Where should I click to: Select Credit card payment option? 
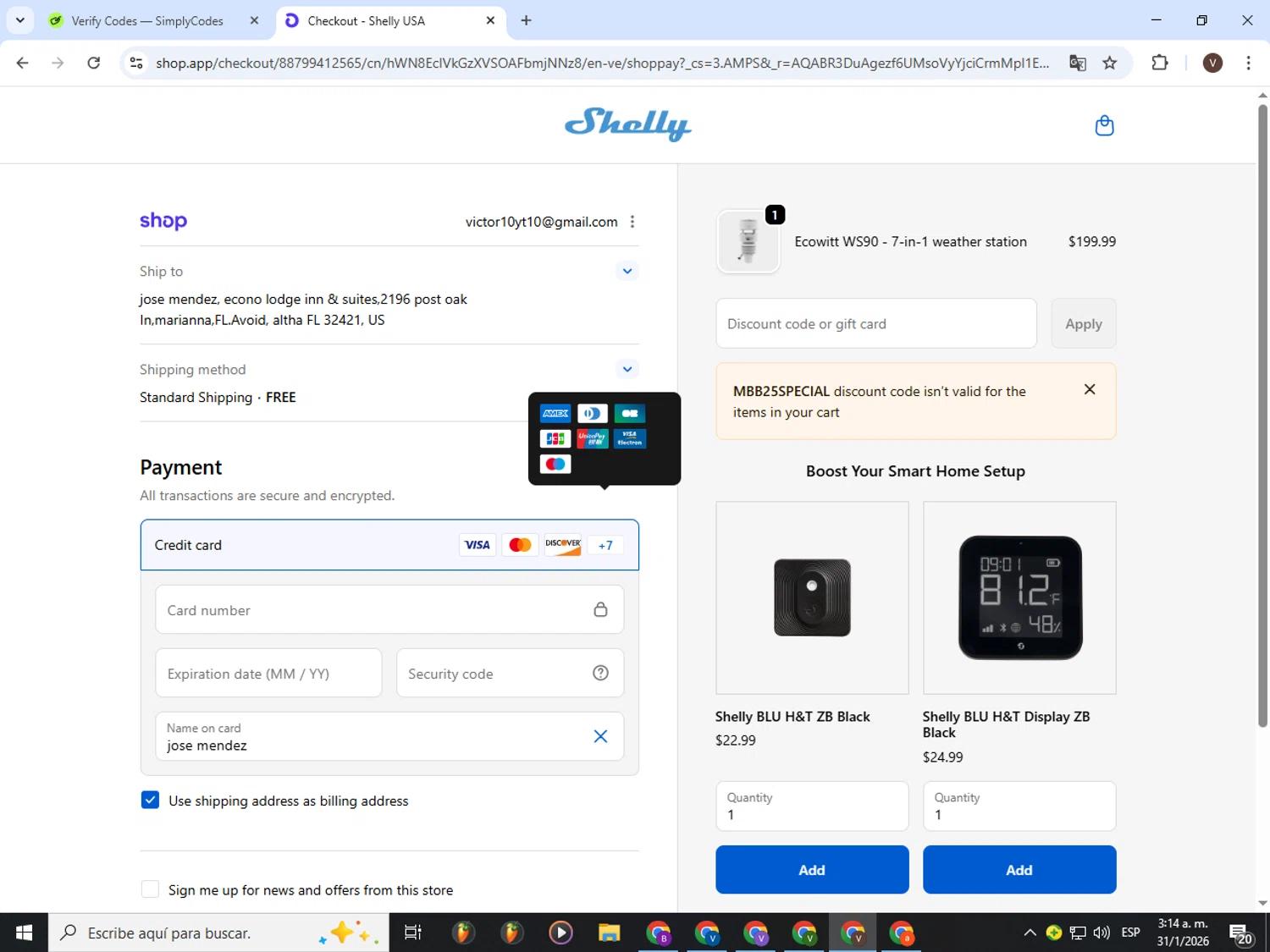pos(389,545)
